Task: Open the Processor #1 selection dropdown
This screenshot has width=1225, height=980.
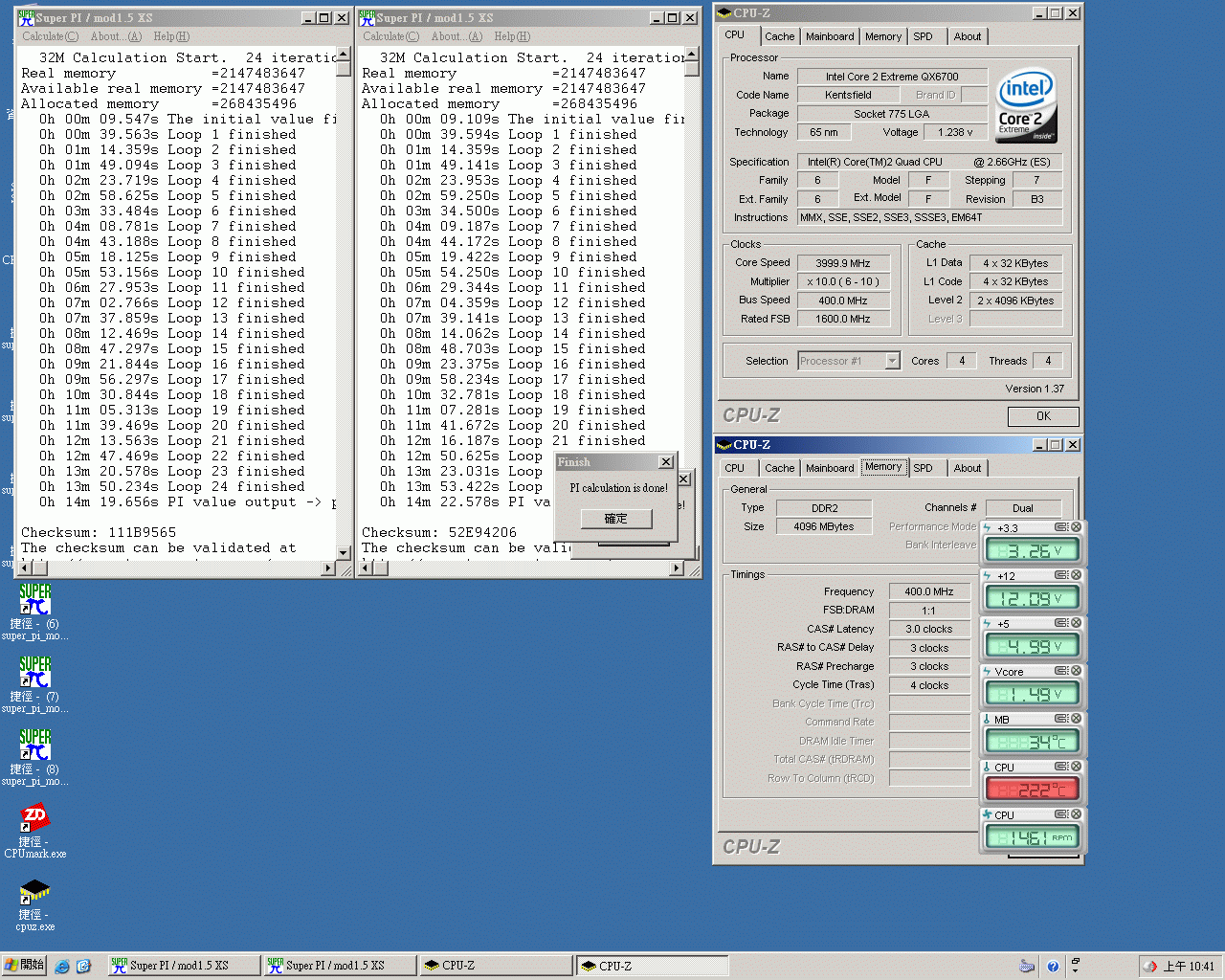Action: [x=893, y=361]
